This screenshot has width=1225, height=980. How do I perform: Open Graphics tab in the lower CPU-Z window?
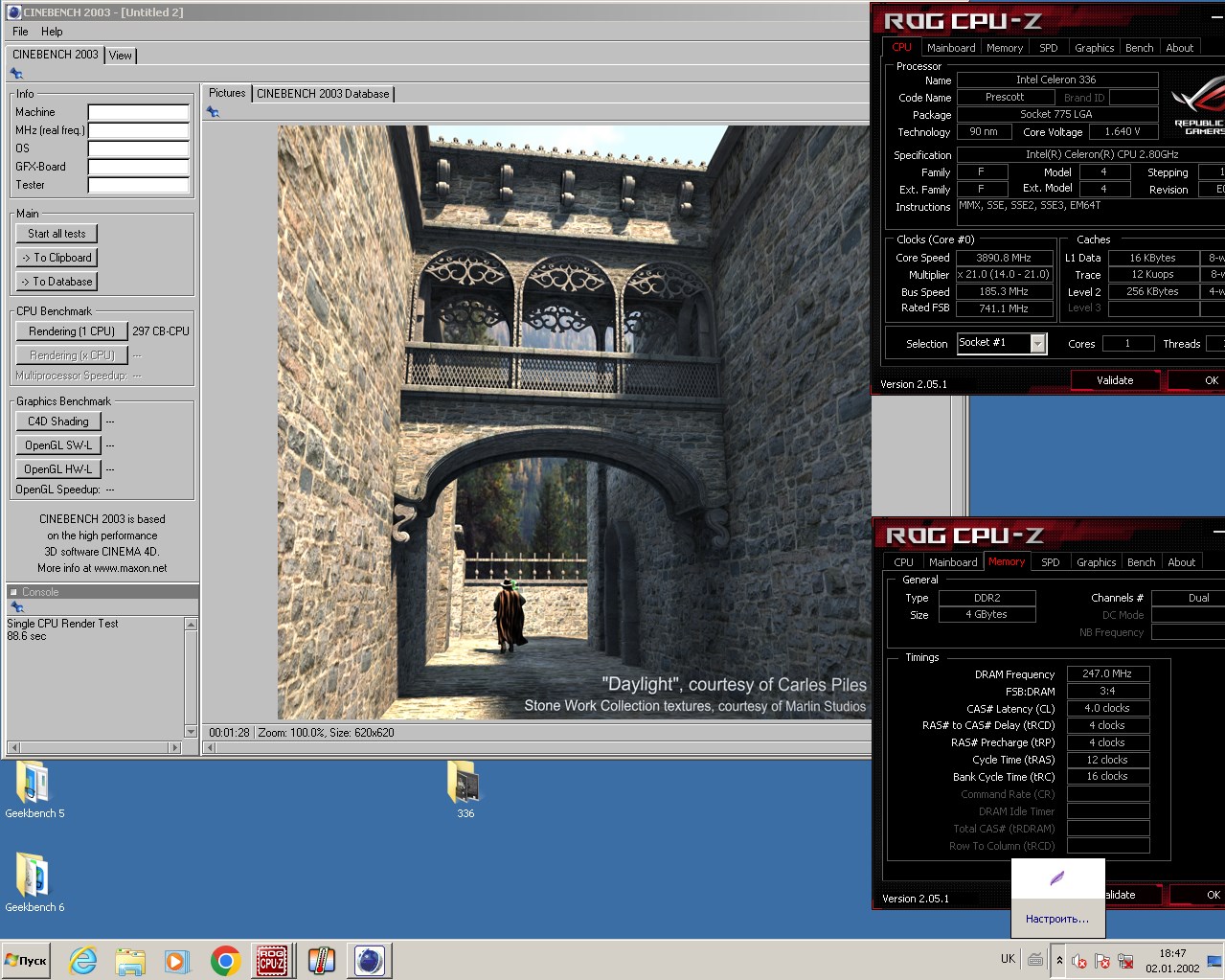[x=1096, y=562]
